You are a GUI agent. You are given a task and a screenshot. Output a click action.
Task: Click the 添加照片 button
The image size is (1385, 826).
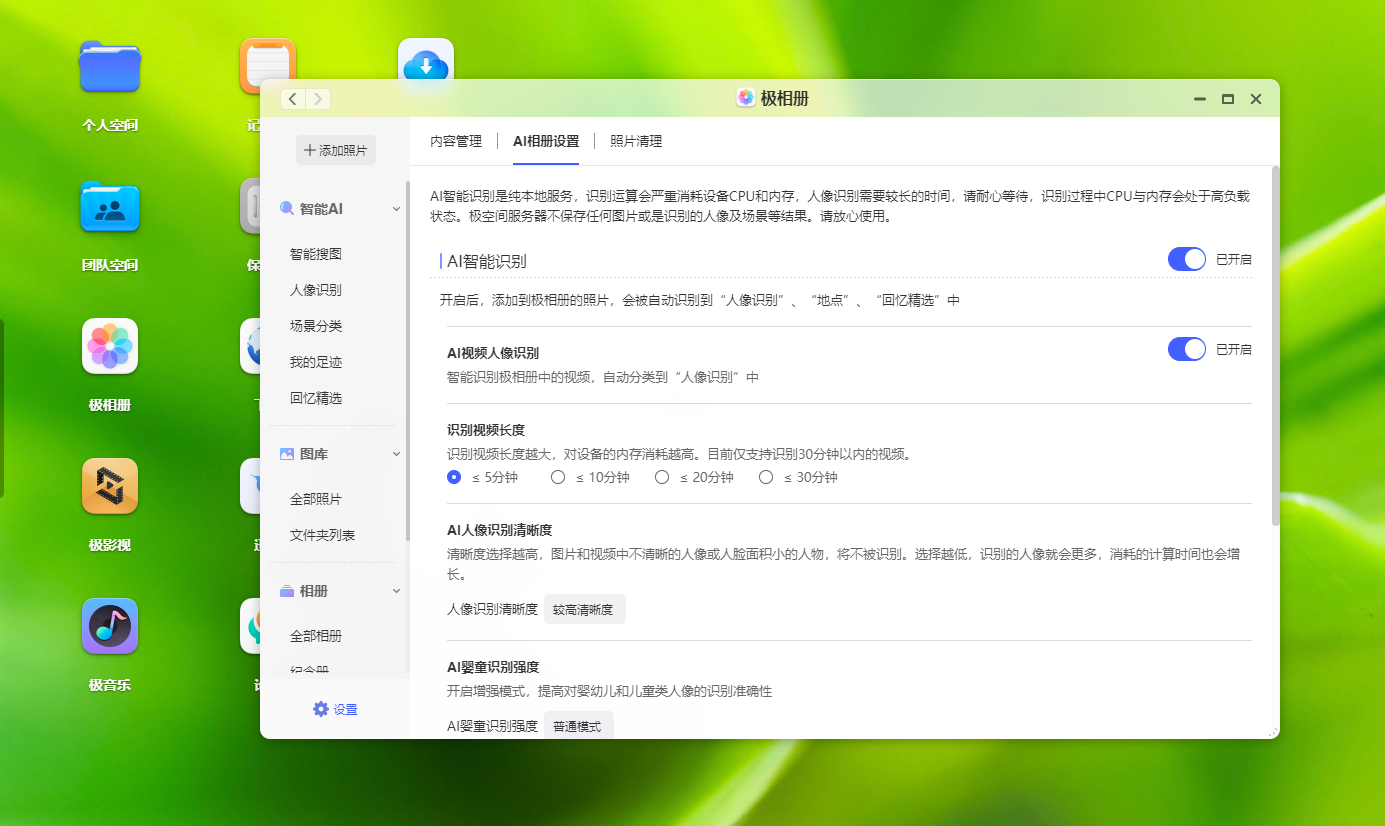[x=336, y=150]
